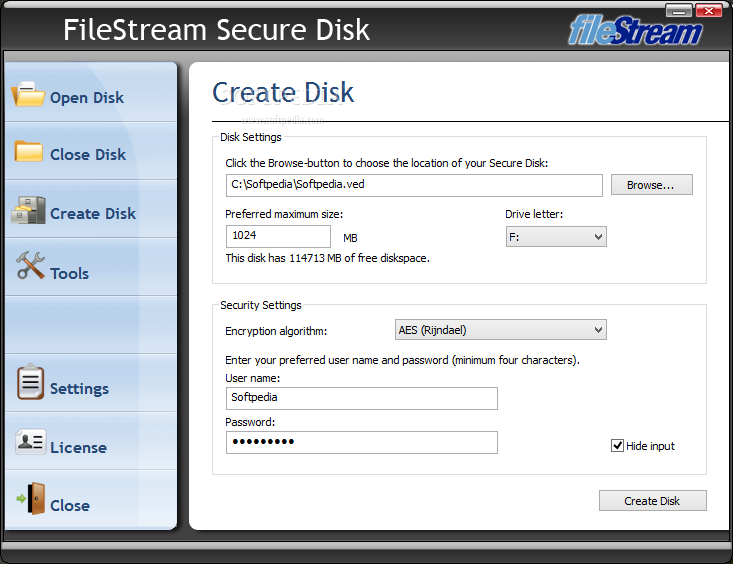Viewport: 733px width, 564px height.
Task: Focus the User name field
Action: click(x=361, y=398)
